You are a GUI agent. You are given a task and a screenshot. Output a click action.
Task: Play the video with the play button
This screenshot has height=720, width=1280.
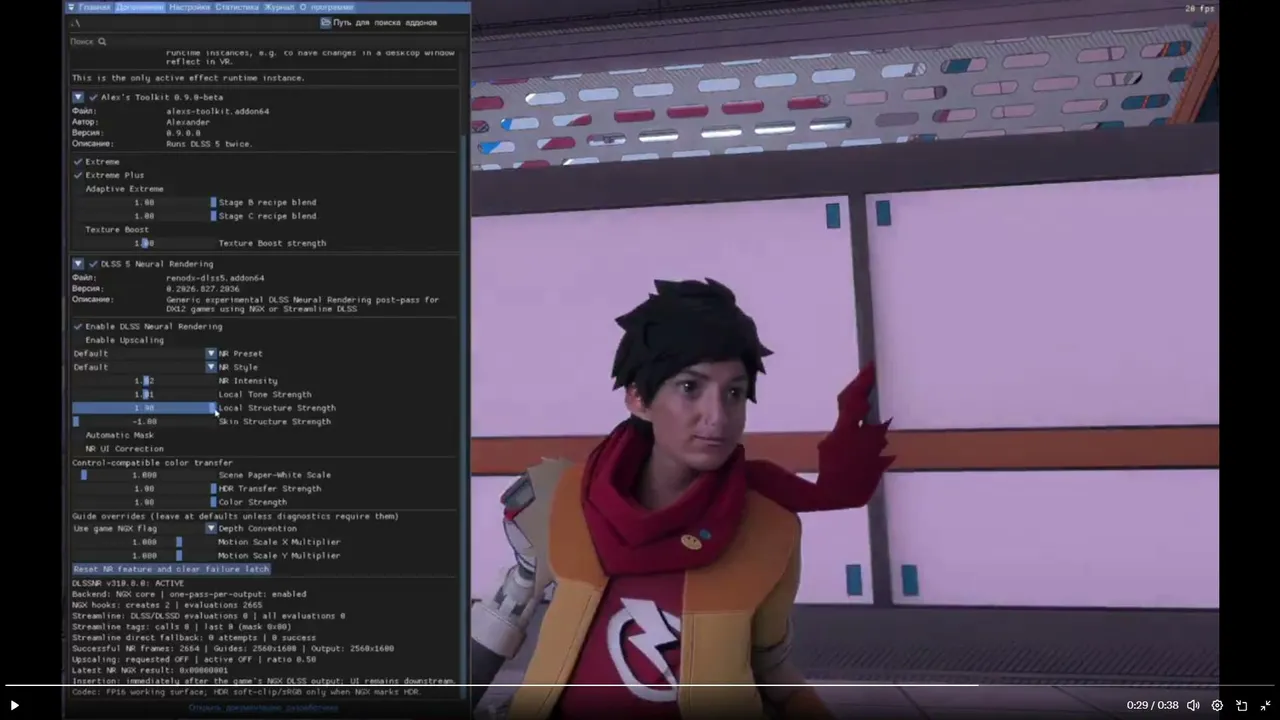pyautogui.click(x=14, y=705)
